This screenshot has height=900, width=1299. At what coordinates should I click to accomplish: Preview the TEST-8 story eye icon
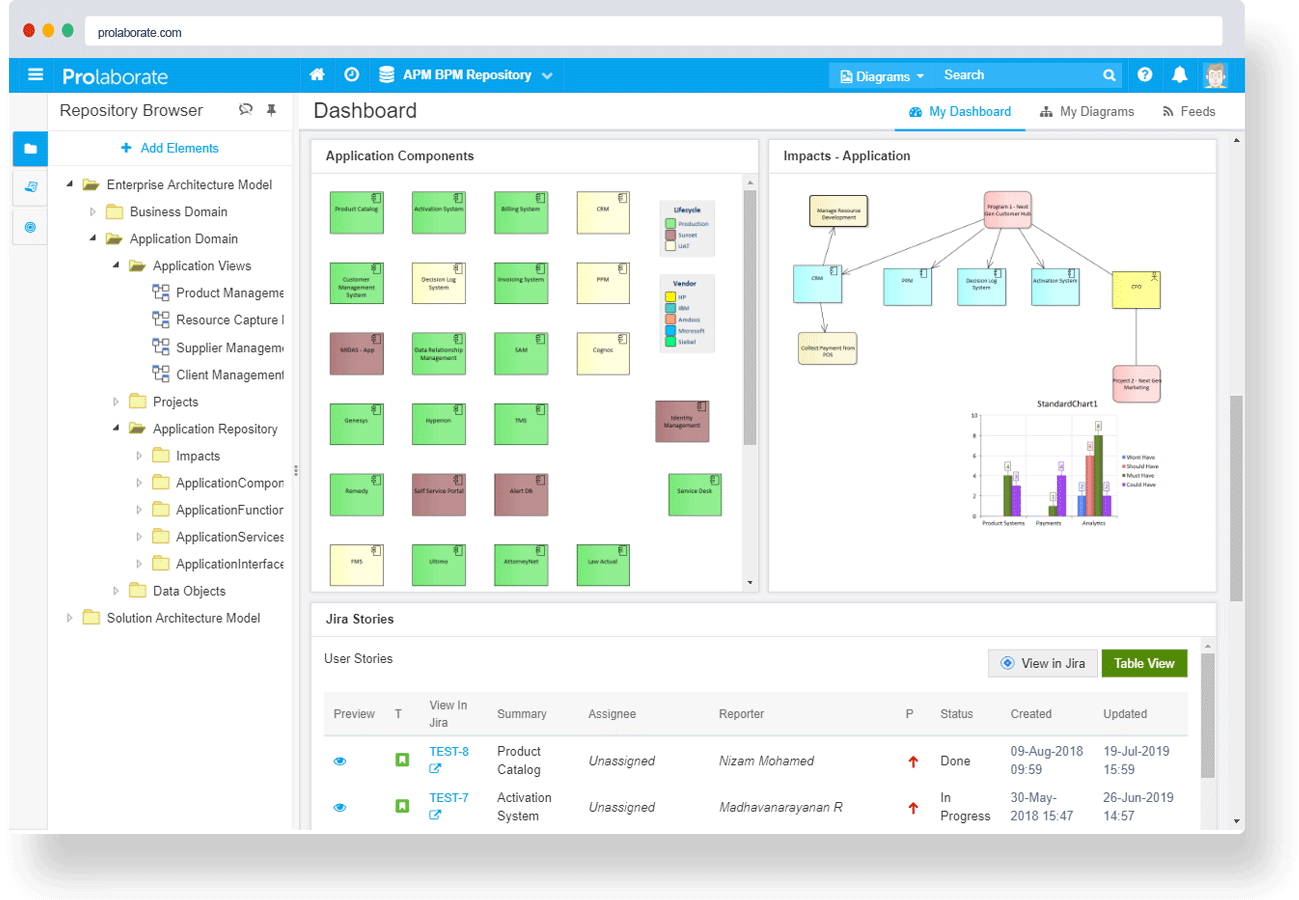tap(340, 762)
